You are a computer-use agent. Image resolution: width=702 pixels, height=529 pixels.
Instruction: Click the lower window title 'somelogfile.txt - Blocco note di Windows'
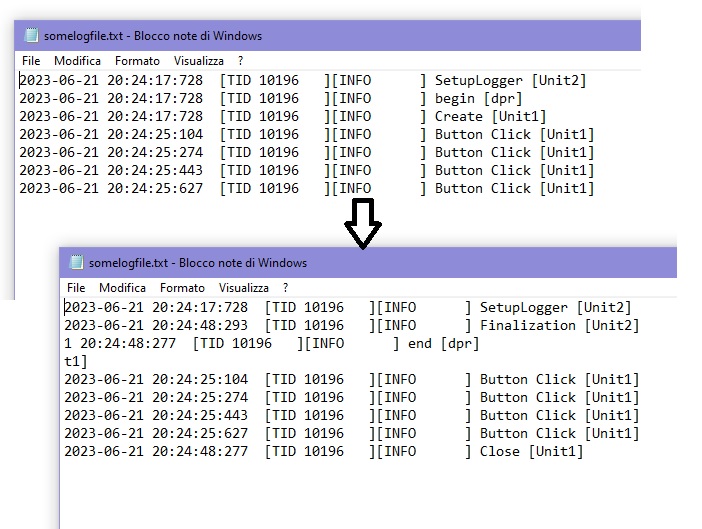198,263
